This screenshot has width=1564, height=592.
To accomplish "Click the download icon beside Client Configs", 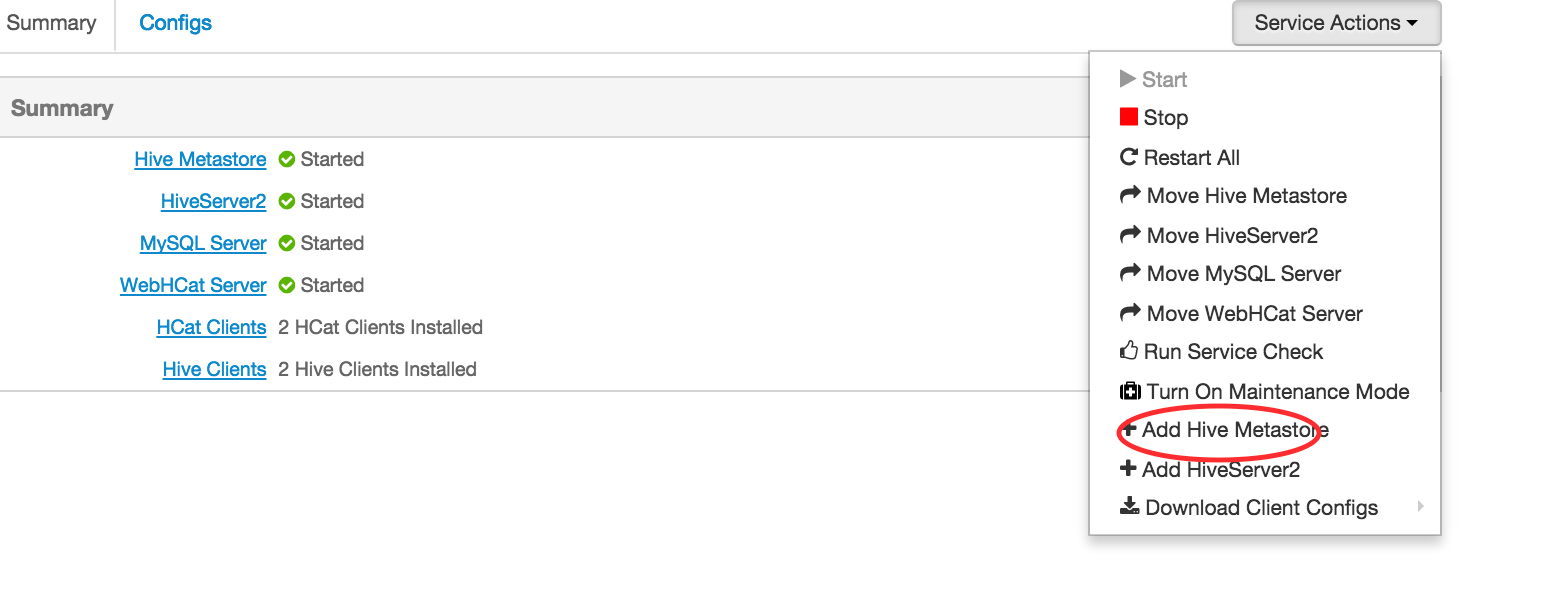I will 1129,507.
